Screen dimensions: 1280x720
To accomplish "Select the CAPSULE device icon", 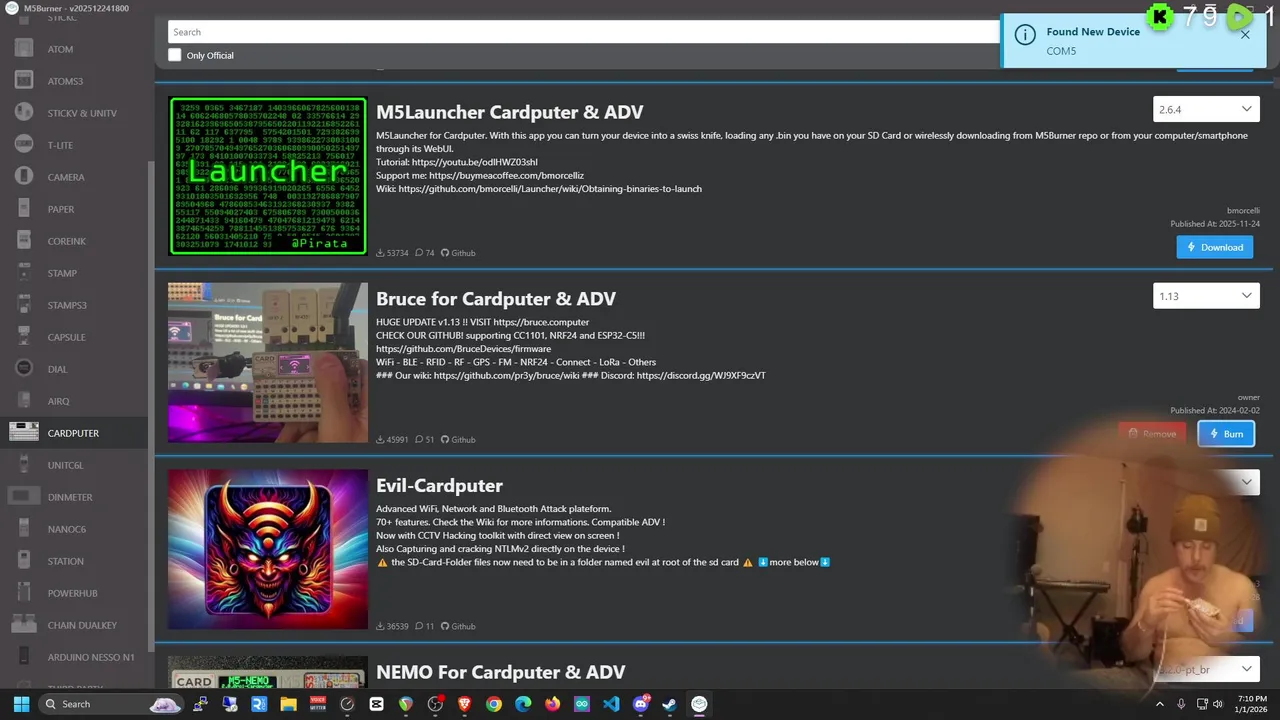I will coord(24,337).
